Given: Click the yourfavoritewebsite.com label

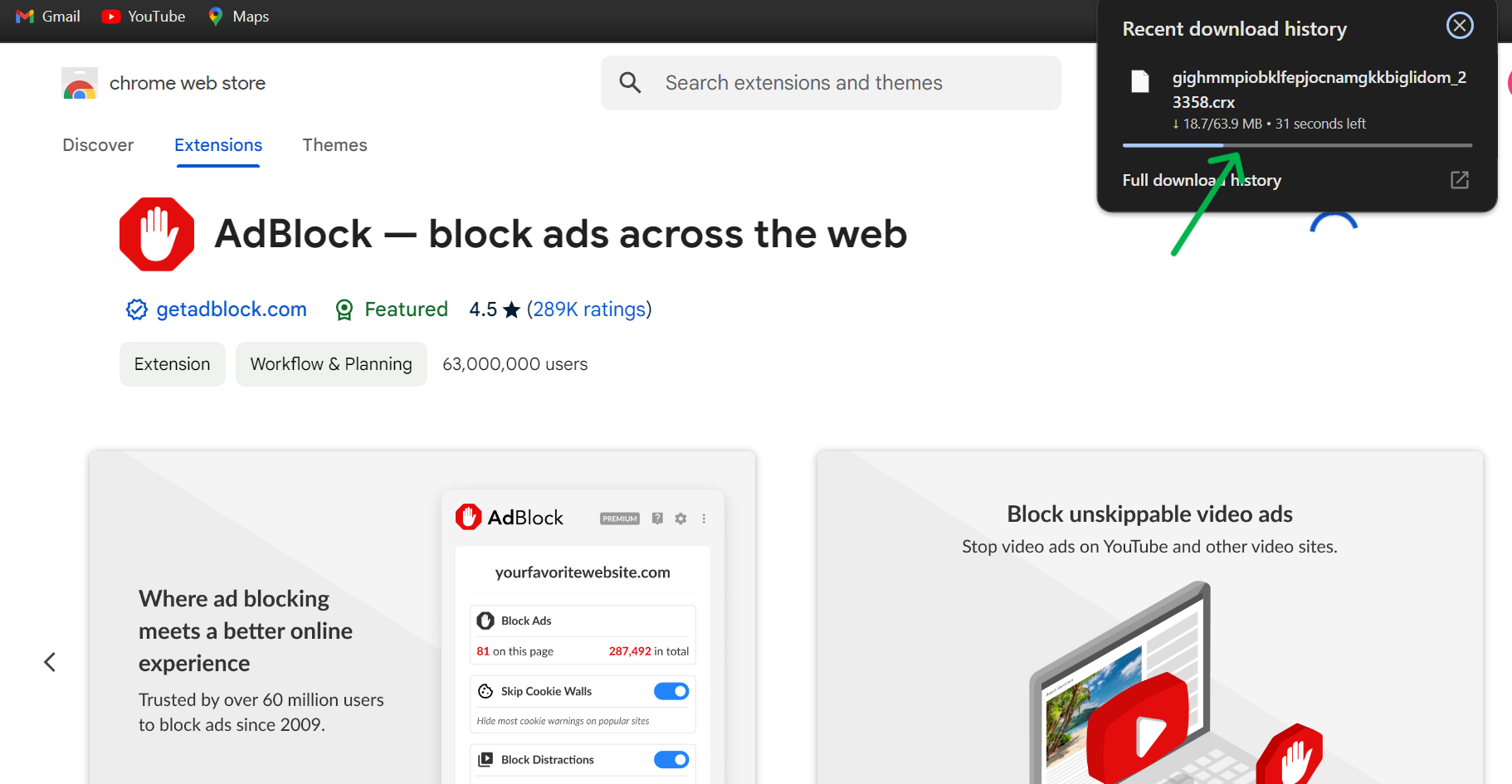Looking at the screenshot, I should [583, 572].
